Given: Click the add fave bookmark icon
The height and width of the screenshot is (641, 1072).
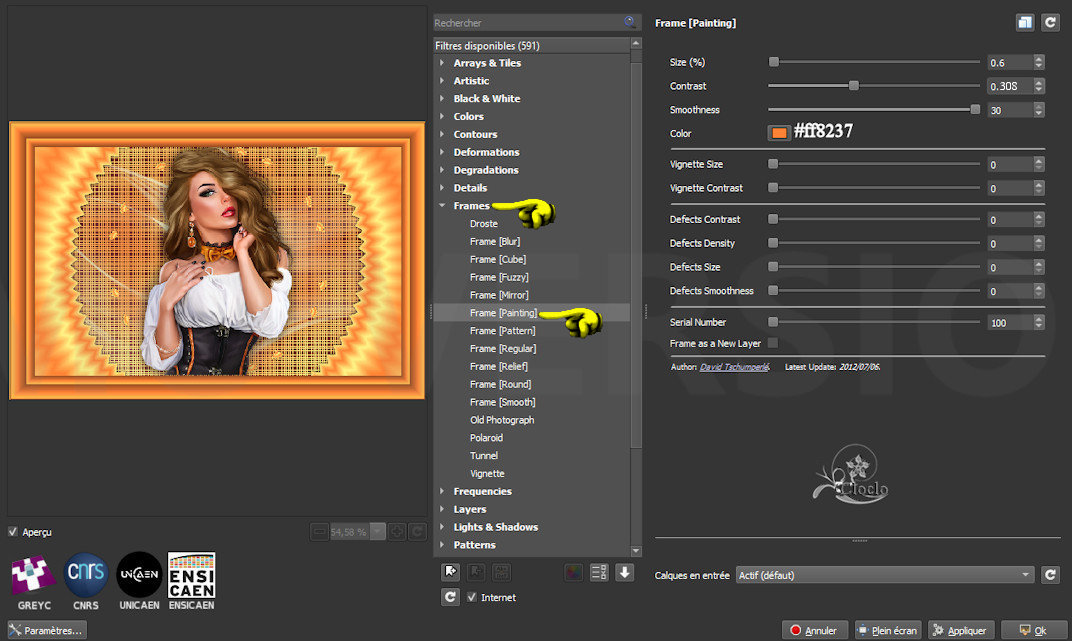Looking at the screenshot, I should click(x=450, y=572).
